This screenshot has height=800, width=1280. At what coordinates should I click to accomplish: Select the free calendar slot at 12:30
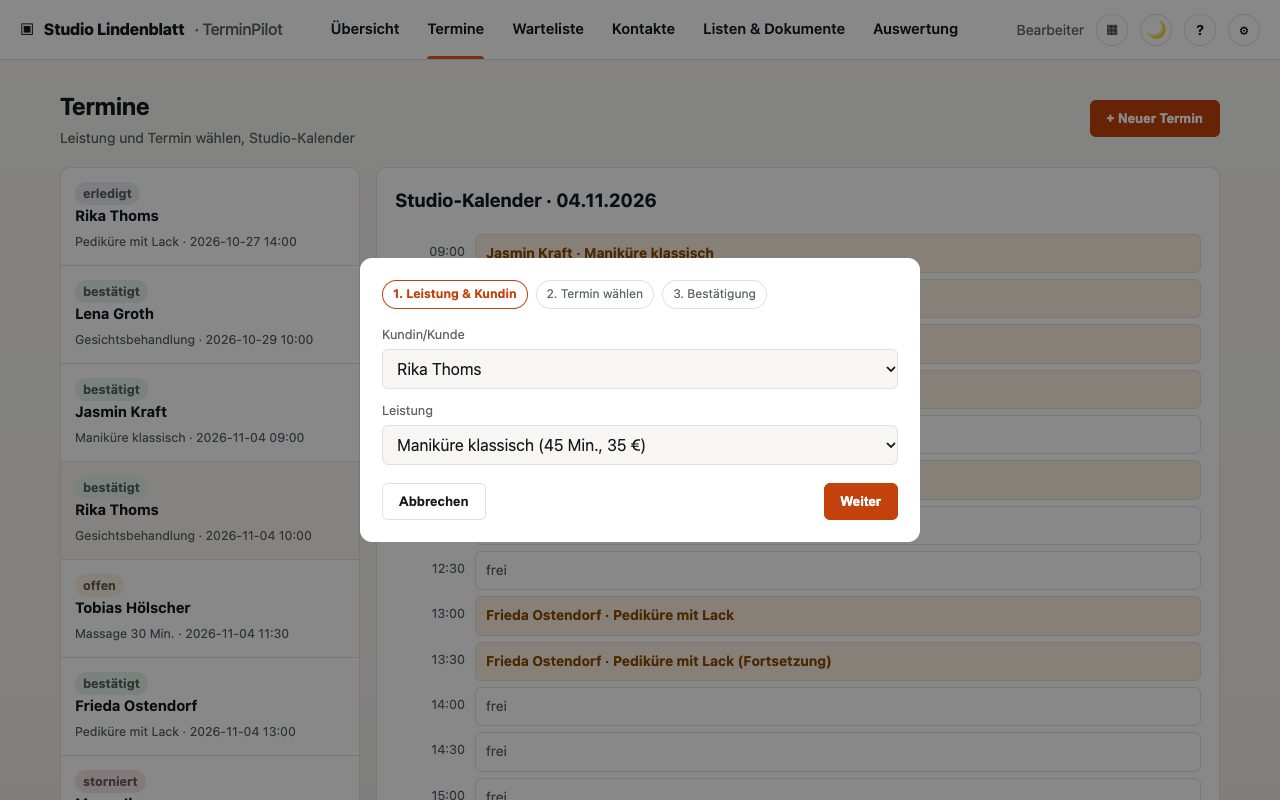(x=837, y=570)
